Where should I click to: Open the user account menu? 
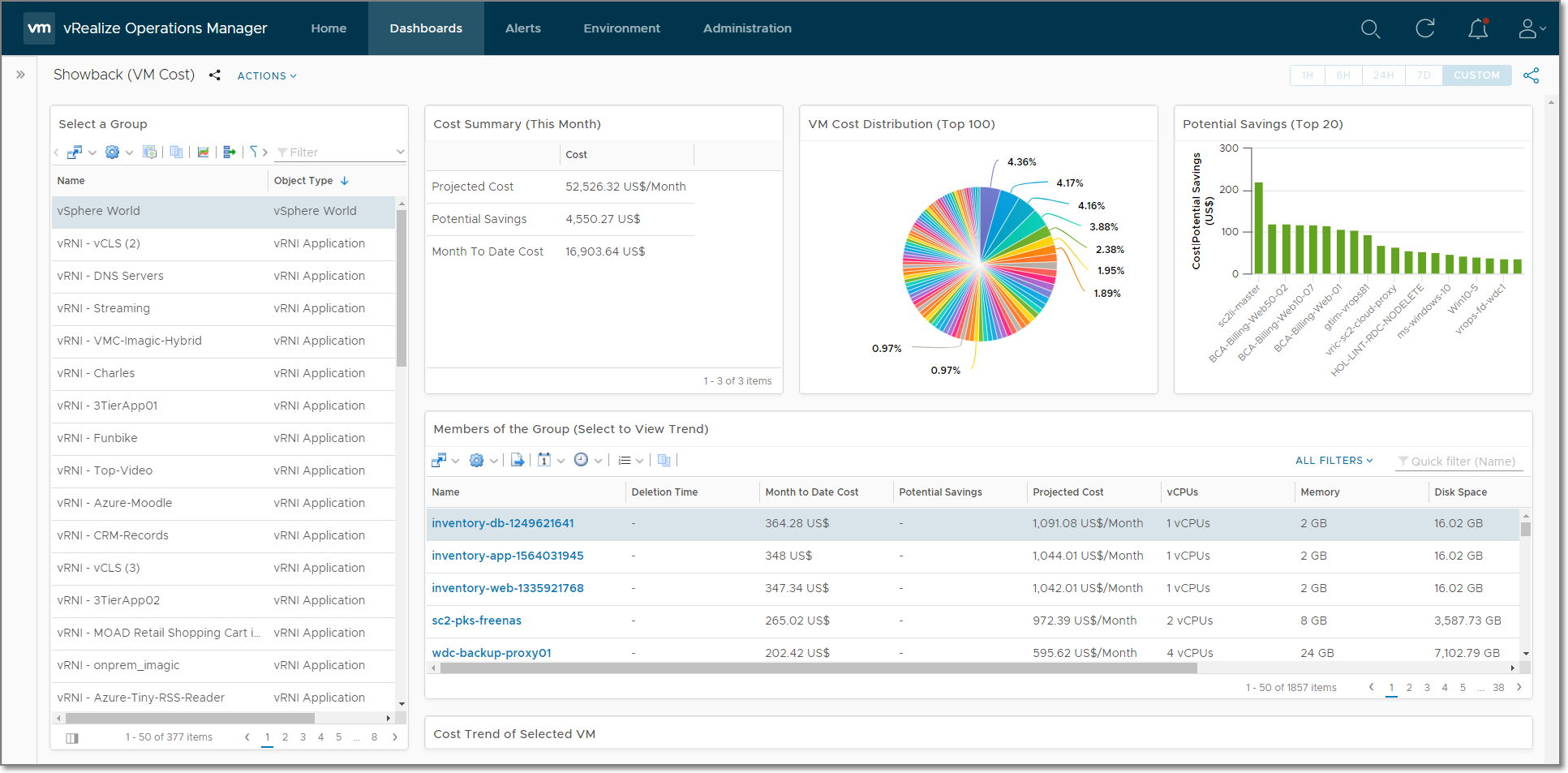(x=1531, y=28)
